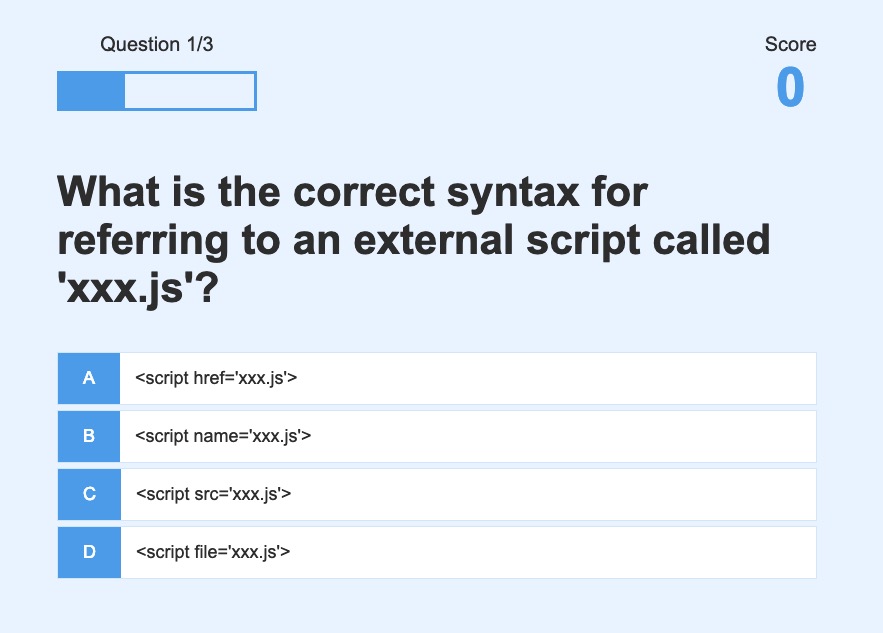883x633 pixels.
Task: Click the word 'syntax' in the question
Action: tap(514, 193)
